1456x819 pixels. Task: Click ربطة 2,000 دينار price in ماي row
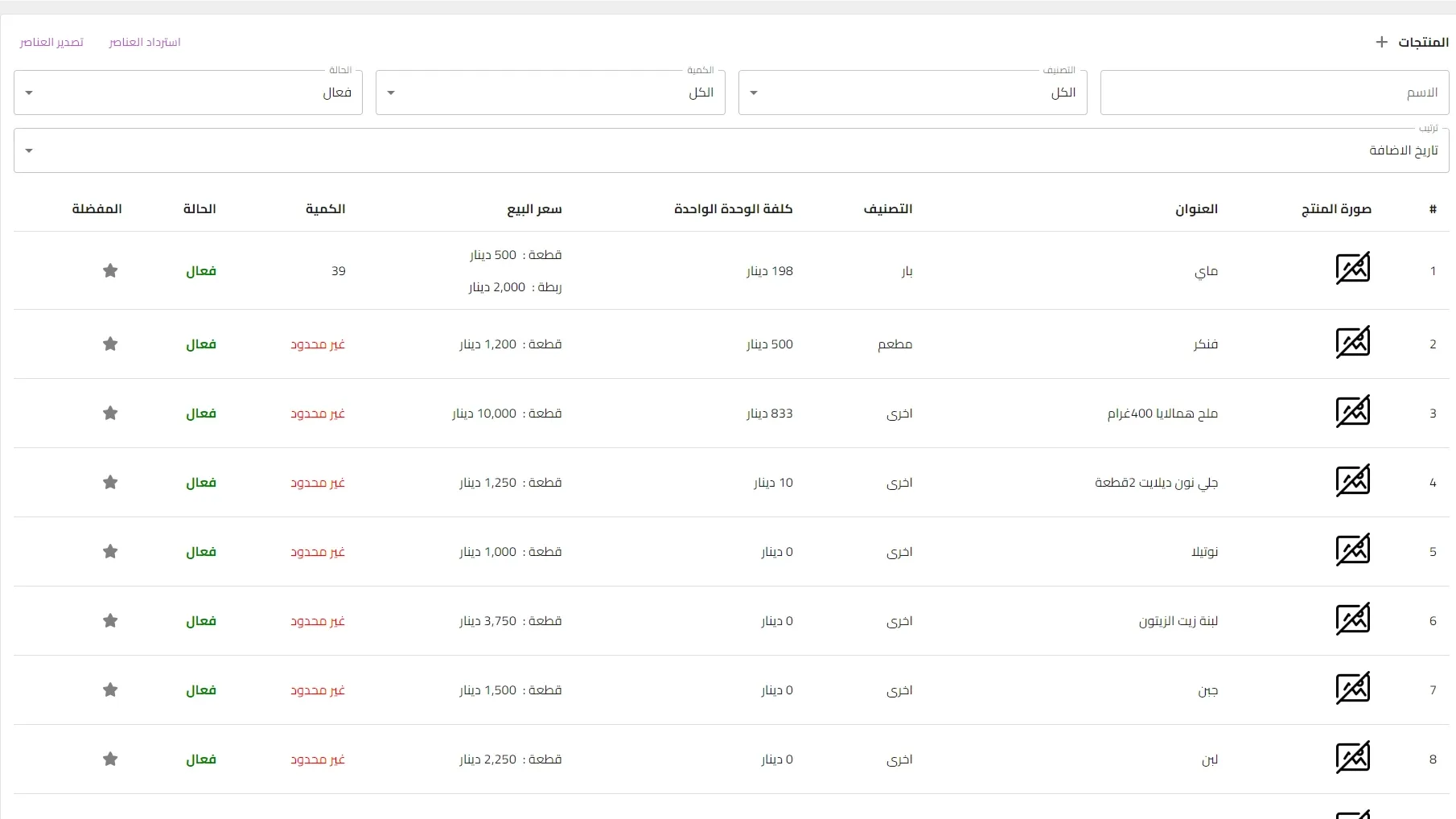click(515, 287)
